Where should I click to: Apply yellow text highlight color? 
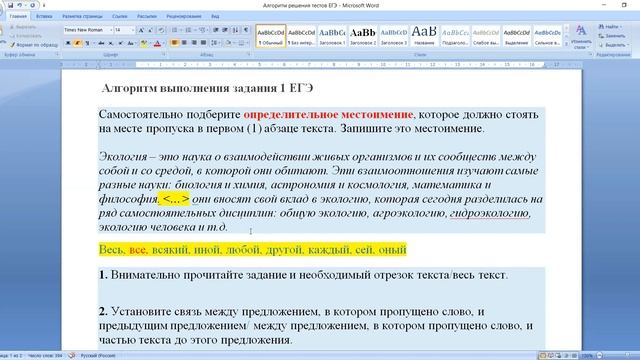pyautogui.click(x=143, y=43)
